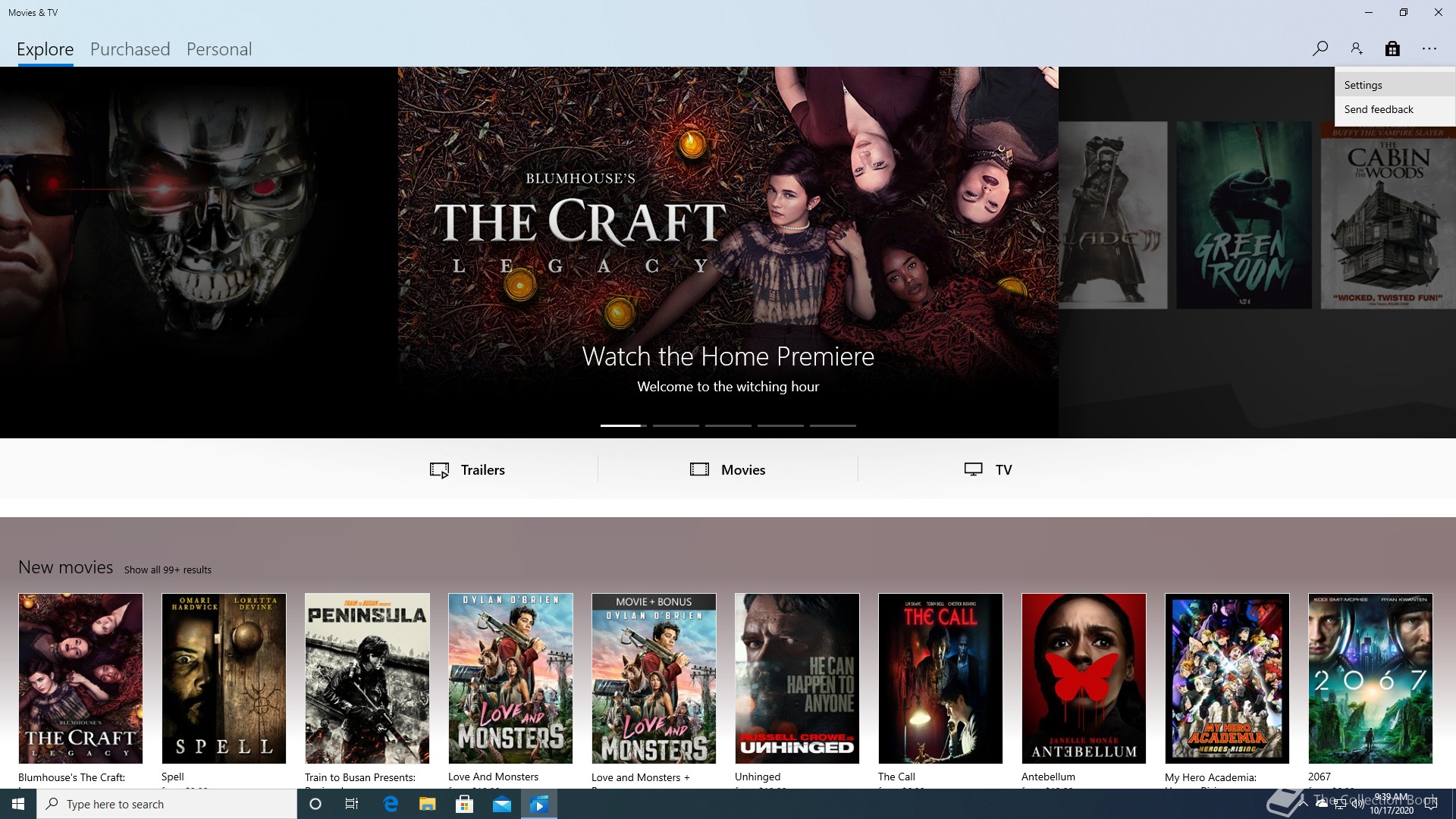
Task: Open the search magnifier icon
Action: tap(1319, 49)
